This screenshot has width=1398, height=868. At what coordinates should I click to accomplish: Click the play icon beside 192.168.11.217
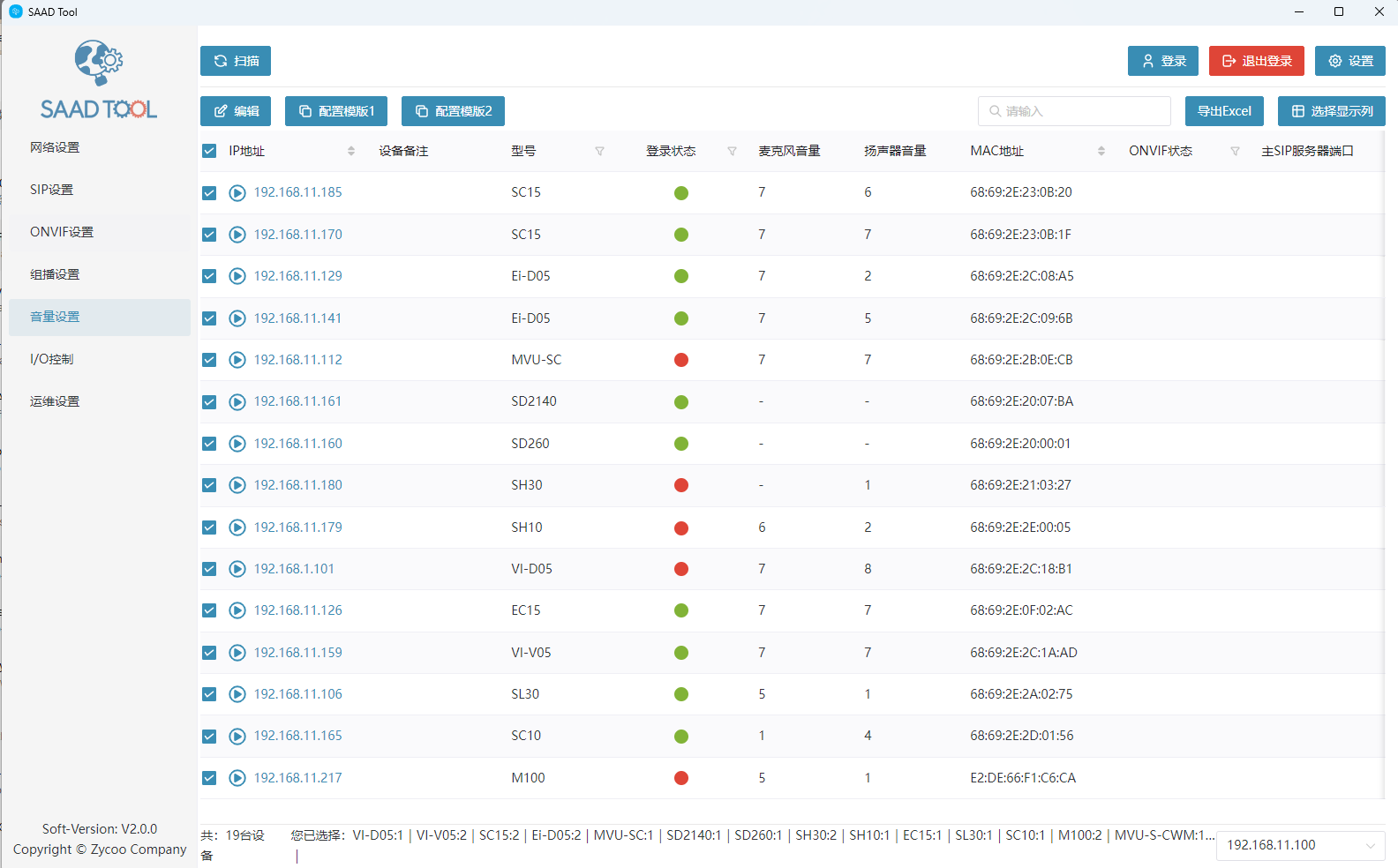pyautogui.click(x=237, y=778)
